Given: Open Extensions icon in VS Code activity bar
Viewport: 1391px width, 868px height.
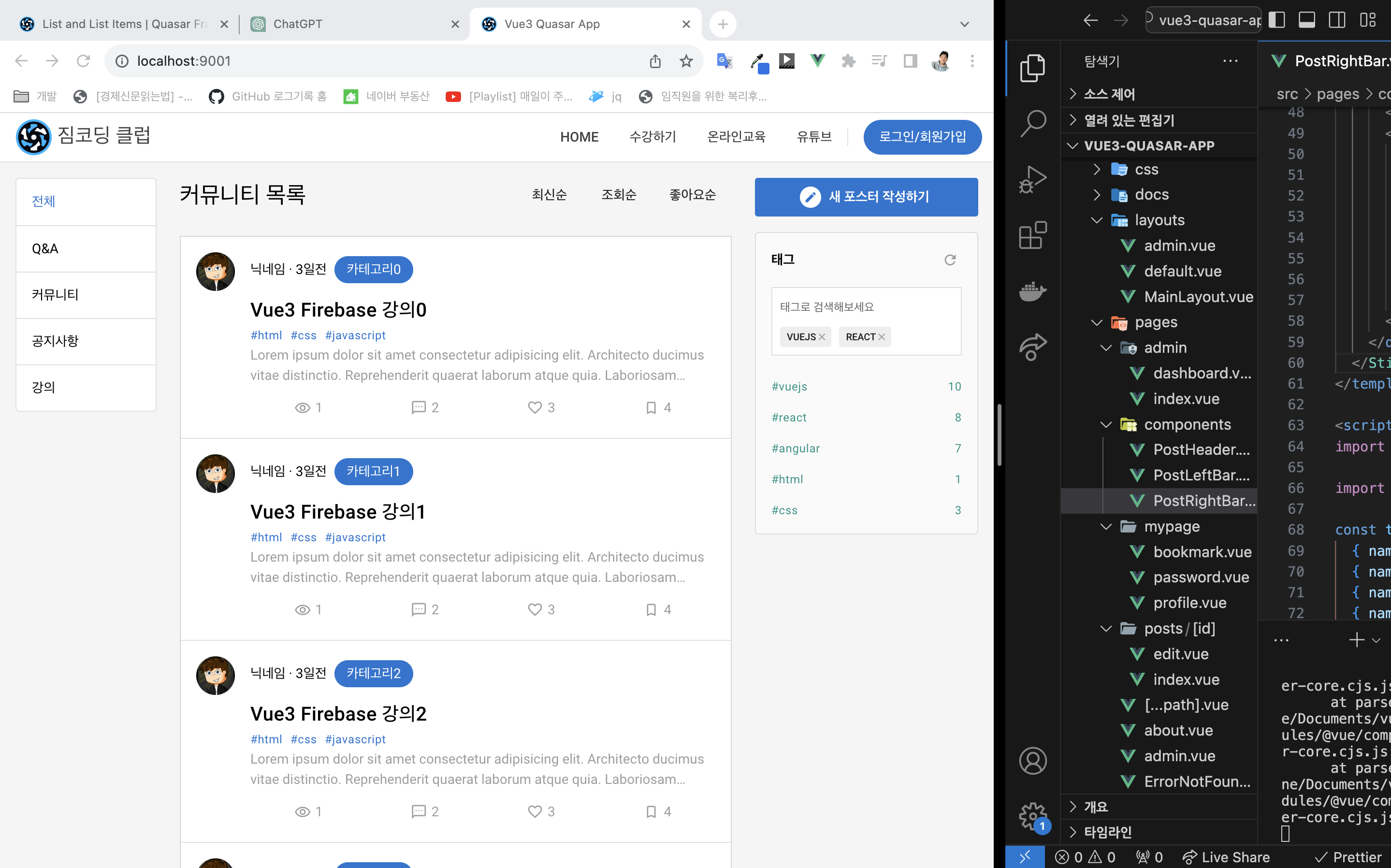Looking at the screenshot, I should pos(1032,235).
